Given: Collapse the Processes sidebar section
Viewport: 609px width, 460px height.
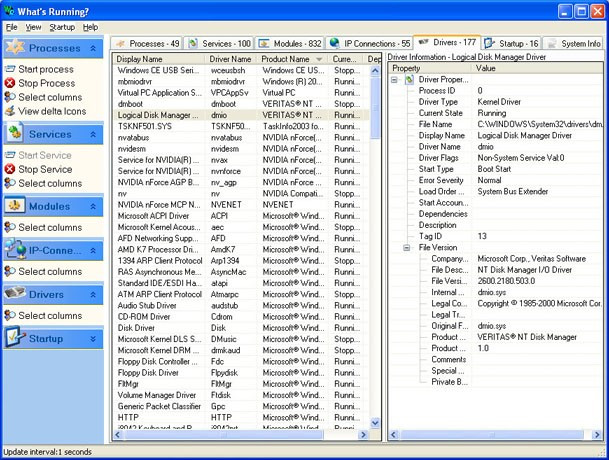Looking at the screenshot, I should tap(93, 48).
